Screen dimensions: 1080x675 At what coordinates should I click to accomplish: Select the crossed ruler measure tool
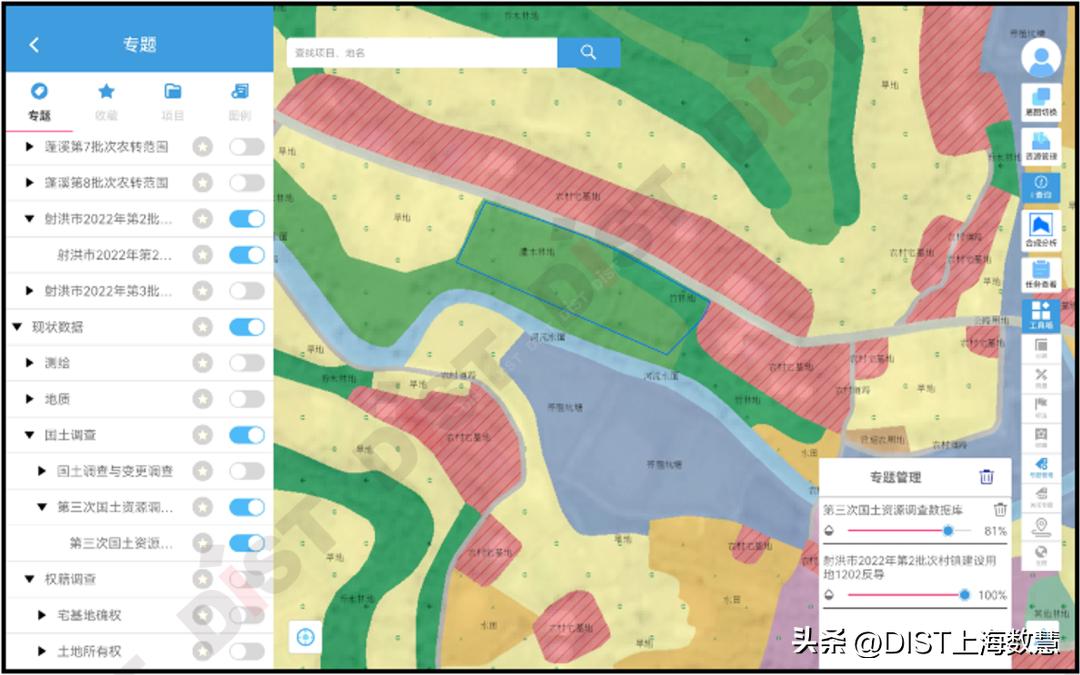tap(1041, 377)
